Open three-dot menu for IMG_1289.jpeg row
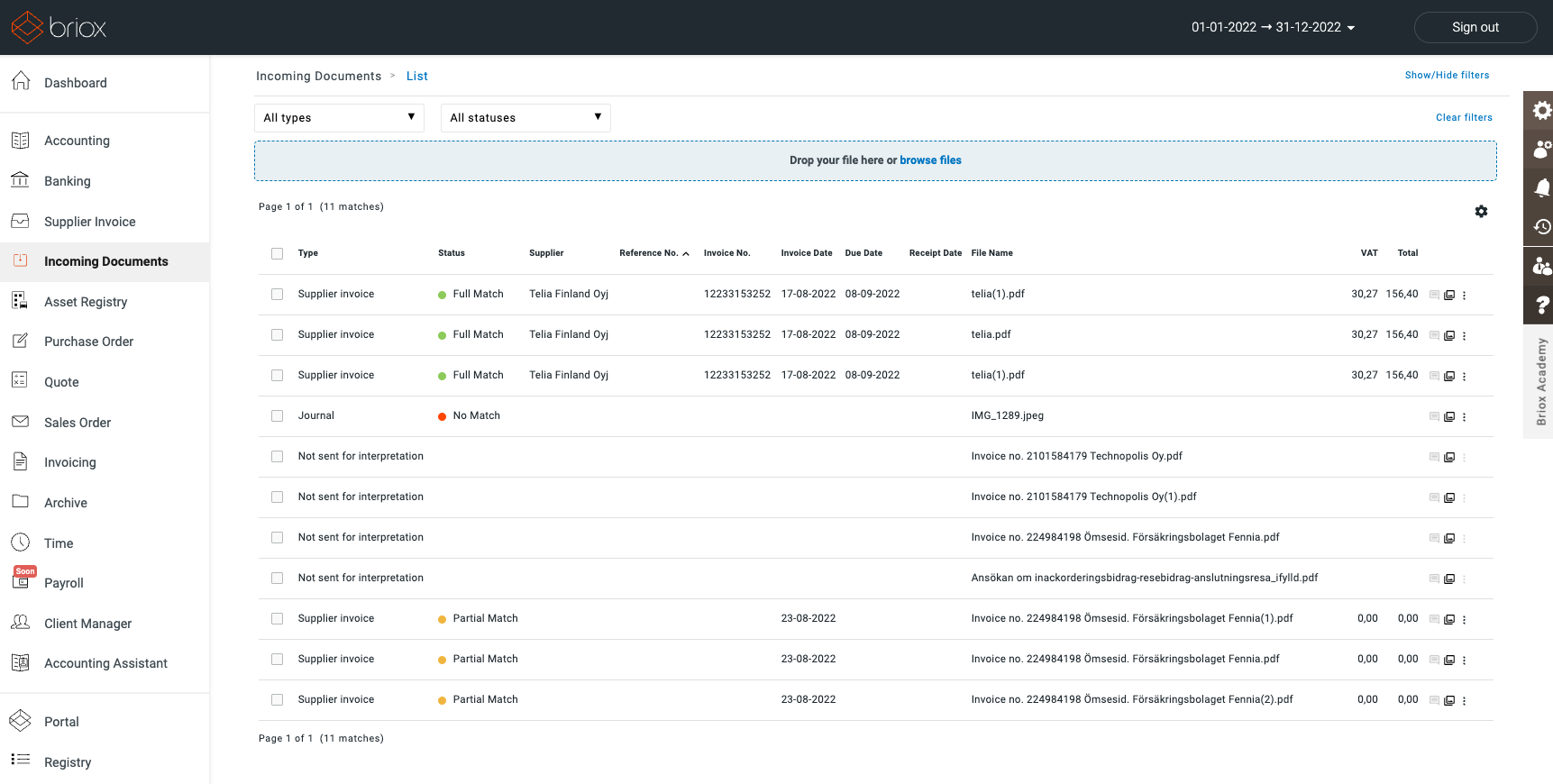Image resolution: width=1553 pixels, height=784 pixels. click(1464, 416)
